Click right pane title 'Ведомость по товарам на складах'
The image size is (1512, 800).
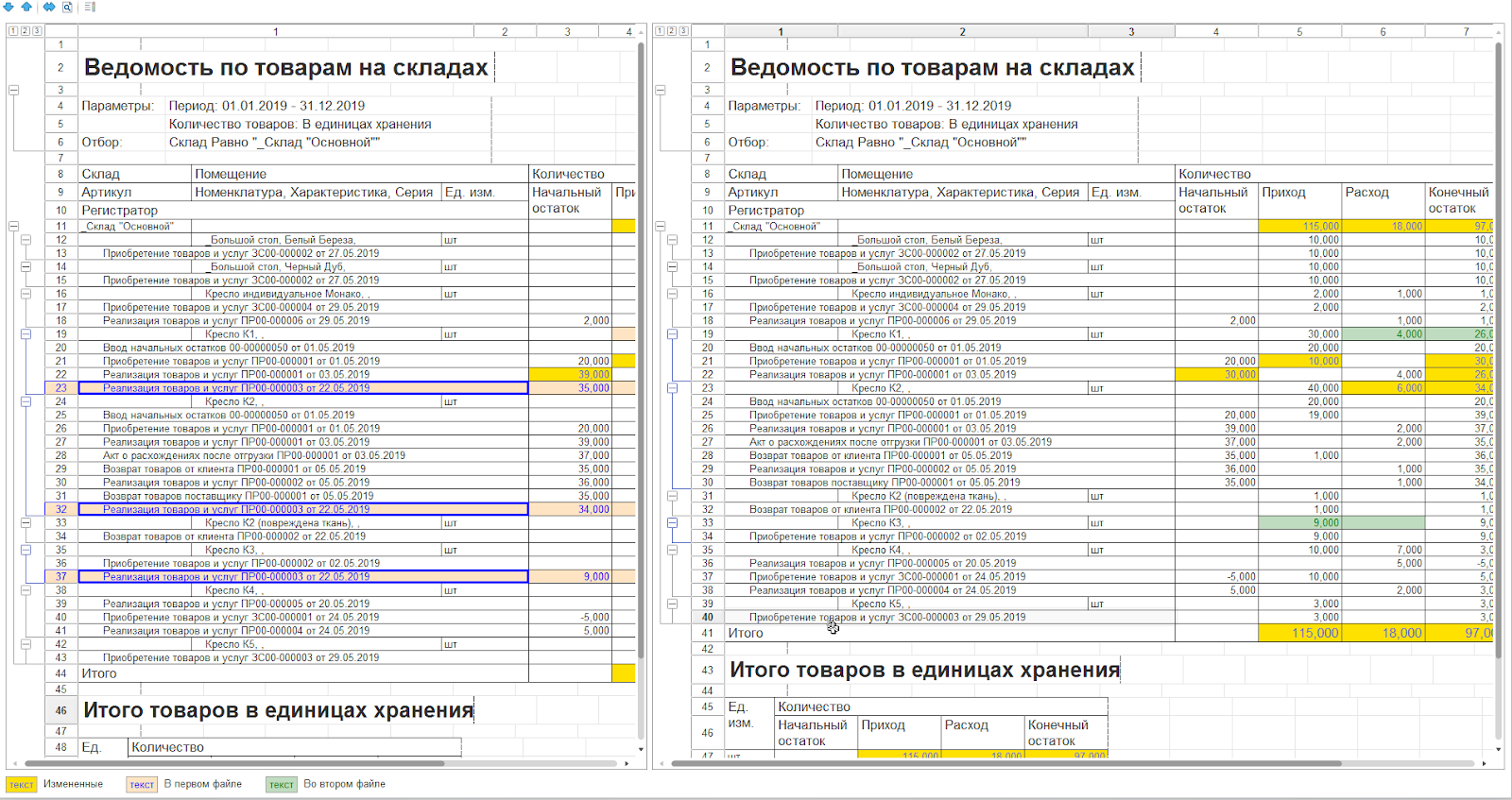coord(932,68)
